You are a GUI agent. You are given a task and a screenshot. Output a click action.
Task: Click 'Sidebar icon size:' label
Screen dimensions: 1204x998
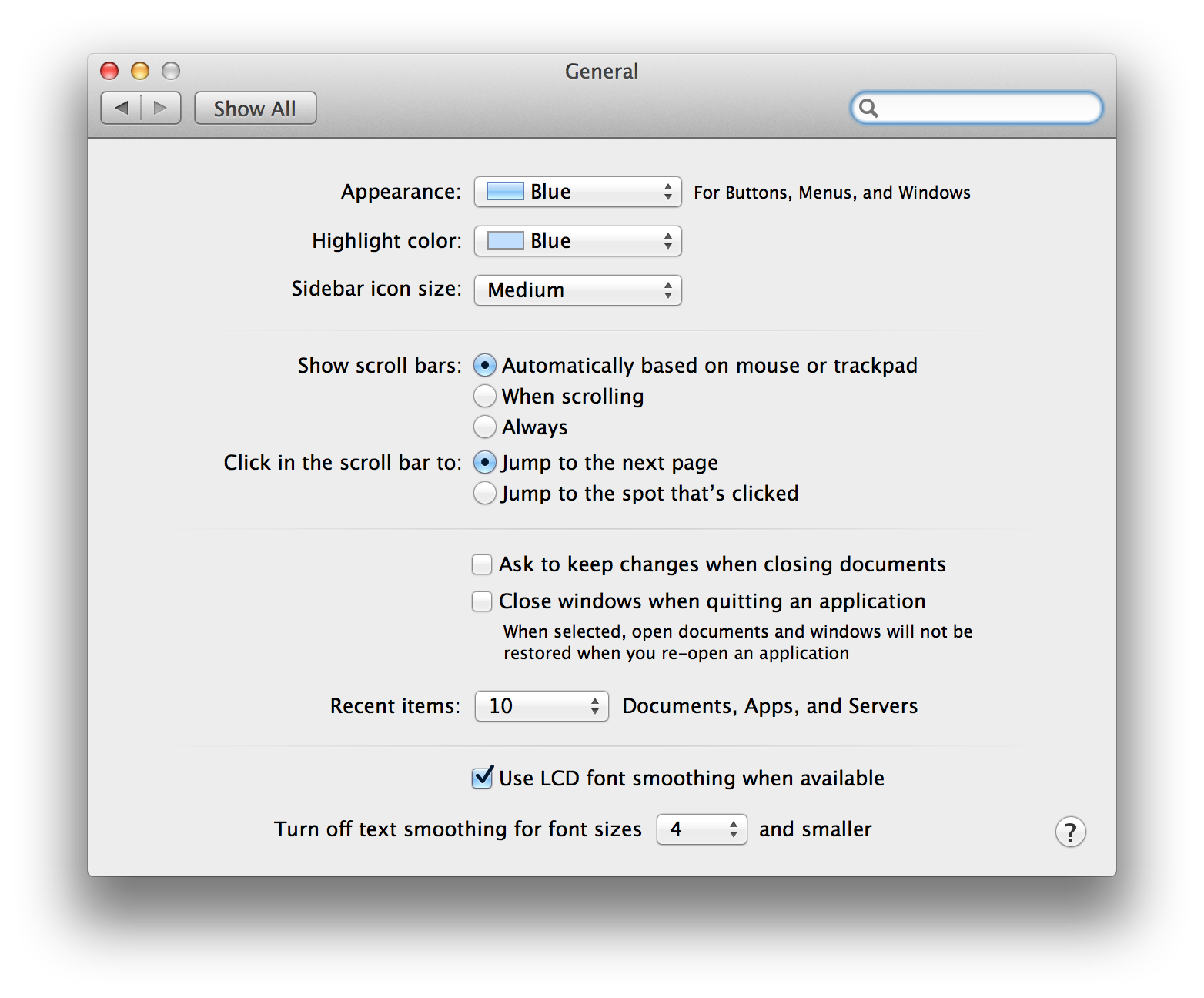376,289
